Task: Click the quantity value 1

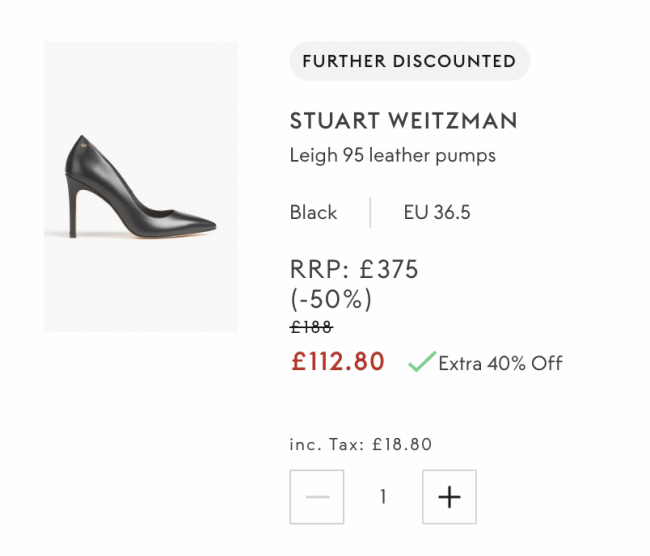Action: (x=383, y=497)
